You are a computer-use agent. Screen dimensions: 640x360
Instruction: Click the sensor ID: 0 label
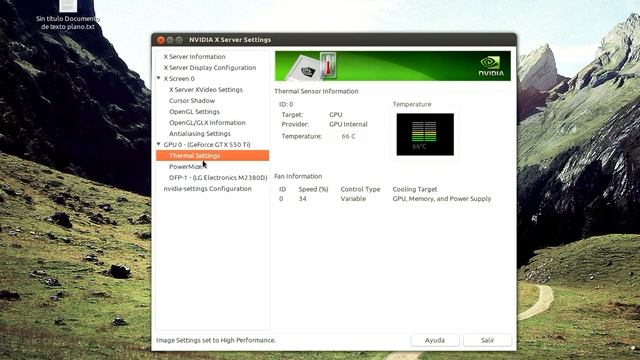click(286, 104)
